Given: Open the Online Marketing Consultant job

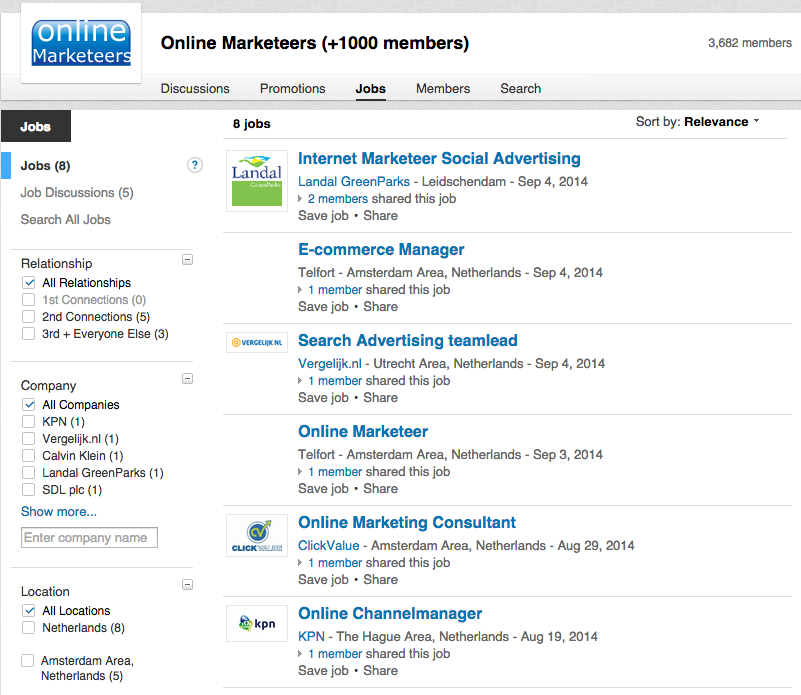Looking at the screenshot, I should 407,522.
